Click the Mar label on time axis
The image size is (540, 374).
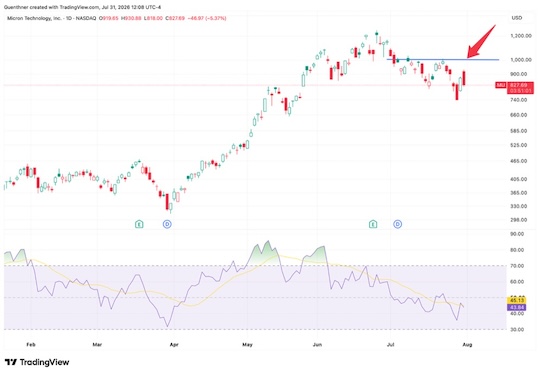pos(97,344)
